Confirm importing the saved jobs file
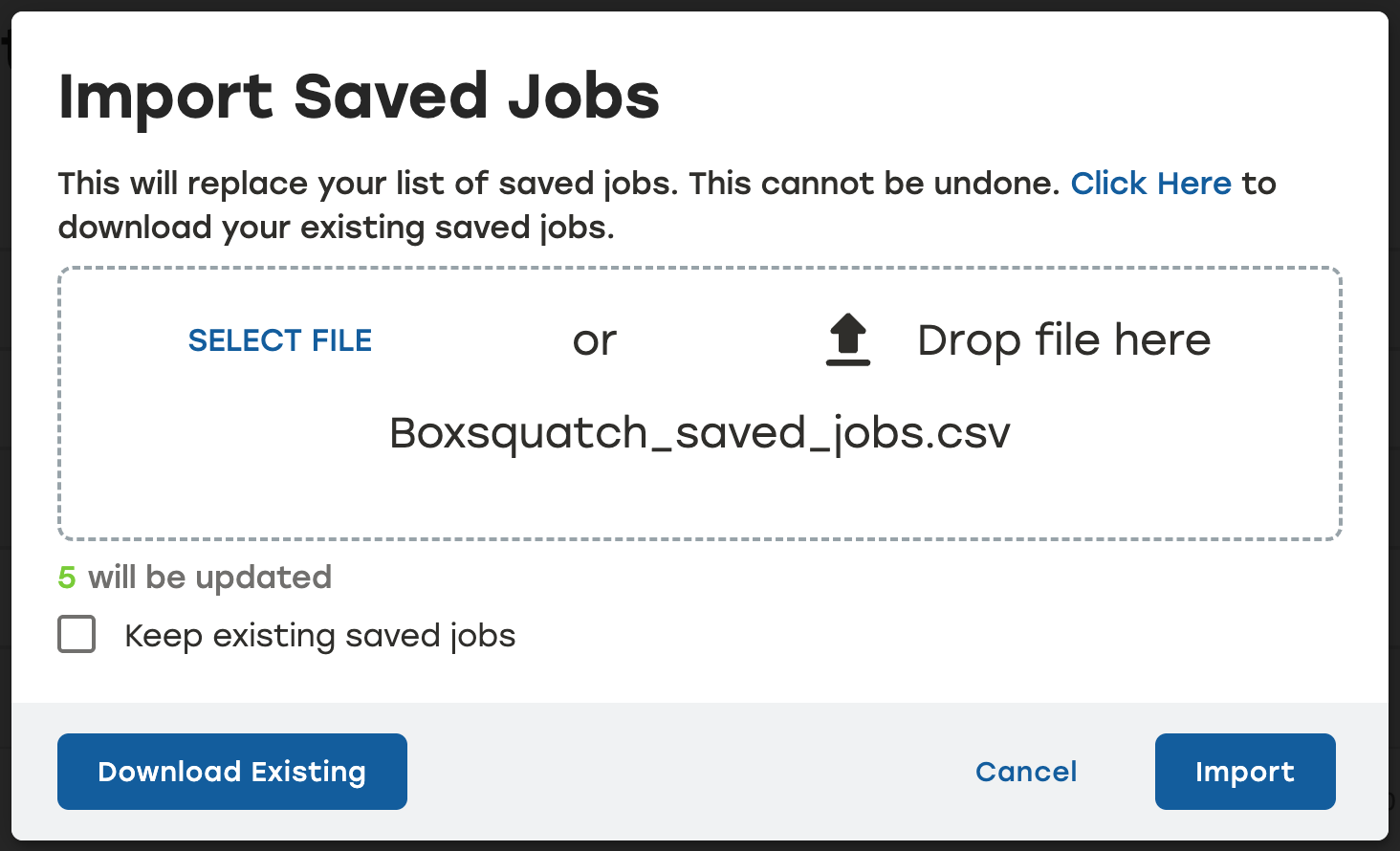 (x=1244, y=771)
